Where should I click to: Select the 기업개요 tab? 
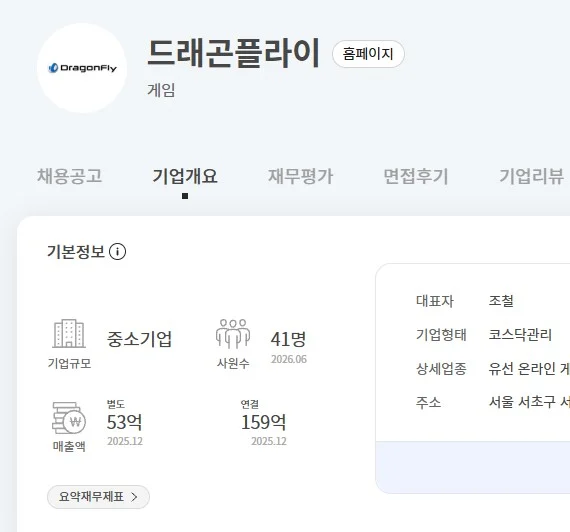coord(185,176)
